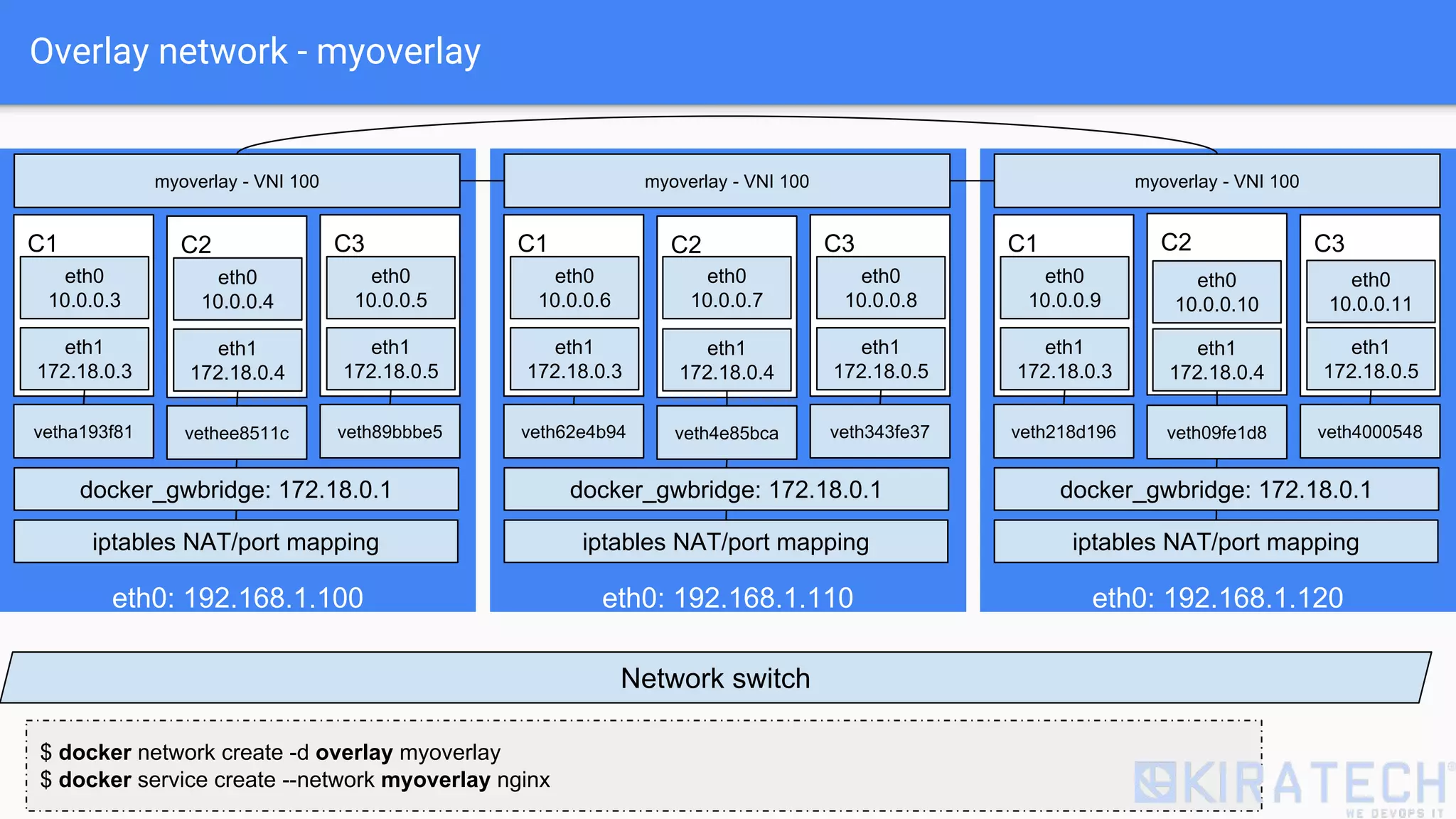The image size is (1456, 819).
Task: Click eth0 10.0.0.7 interface box
Action: tap(726, 288)
